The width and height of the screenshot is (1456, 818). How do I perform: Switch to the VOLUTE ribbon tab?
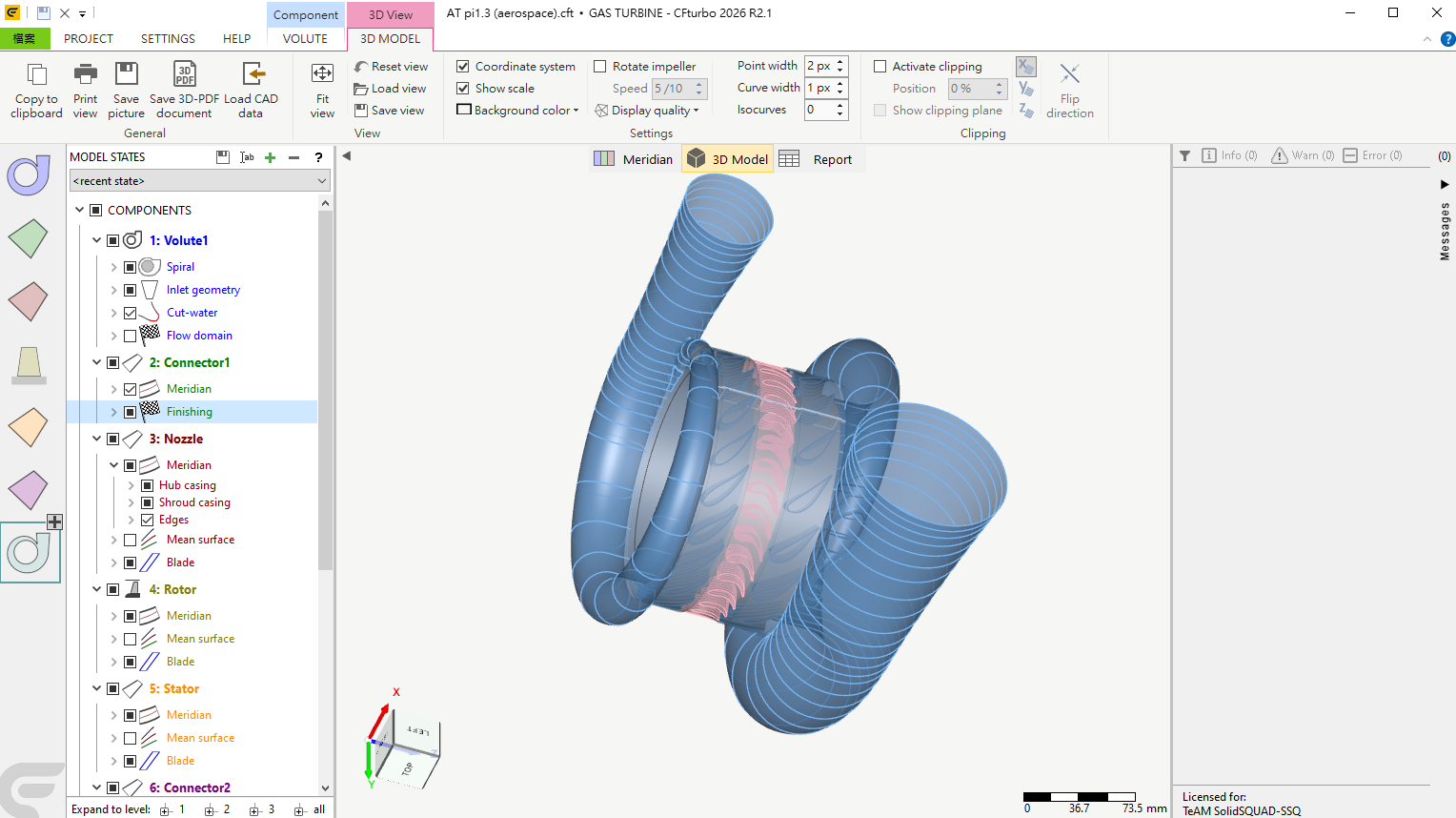pos(305,39)
